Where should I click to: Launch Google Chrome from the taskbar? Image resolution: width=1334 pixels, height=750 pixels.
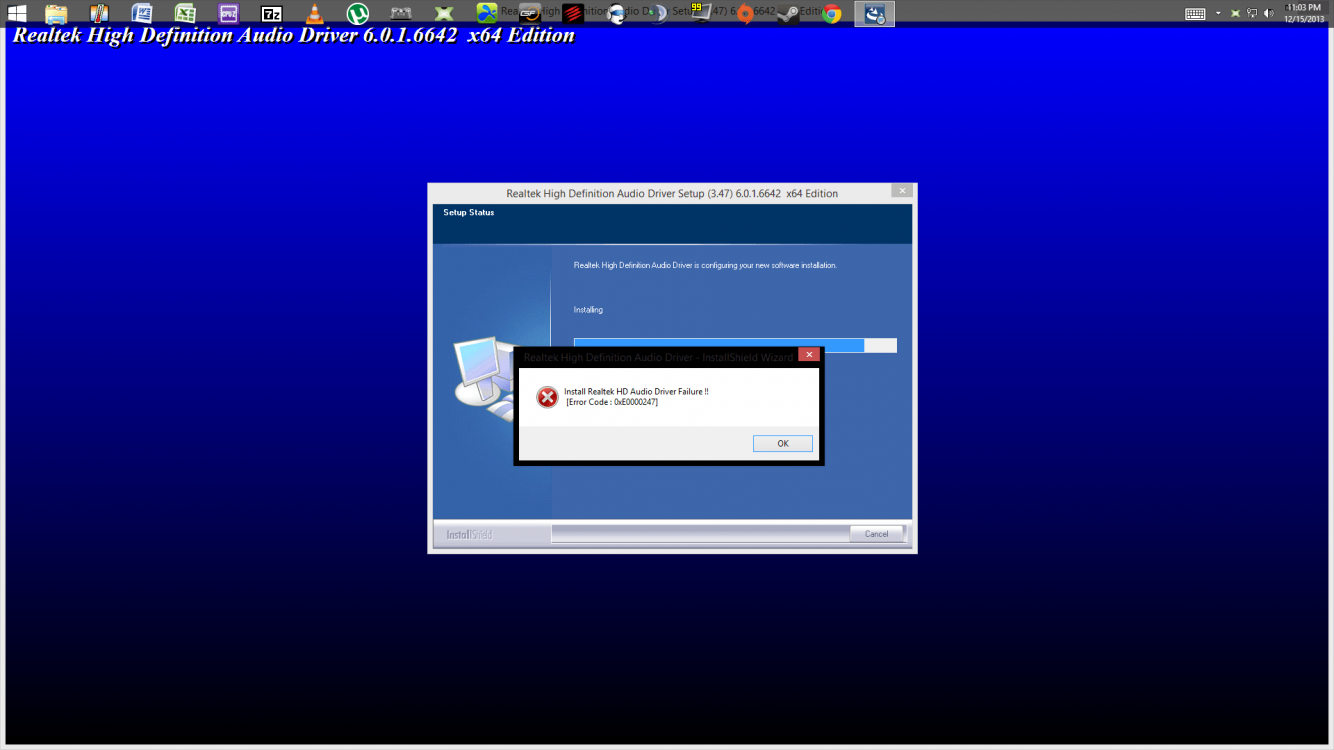831,13
